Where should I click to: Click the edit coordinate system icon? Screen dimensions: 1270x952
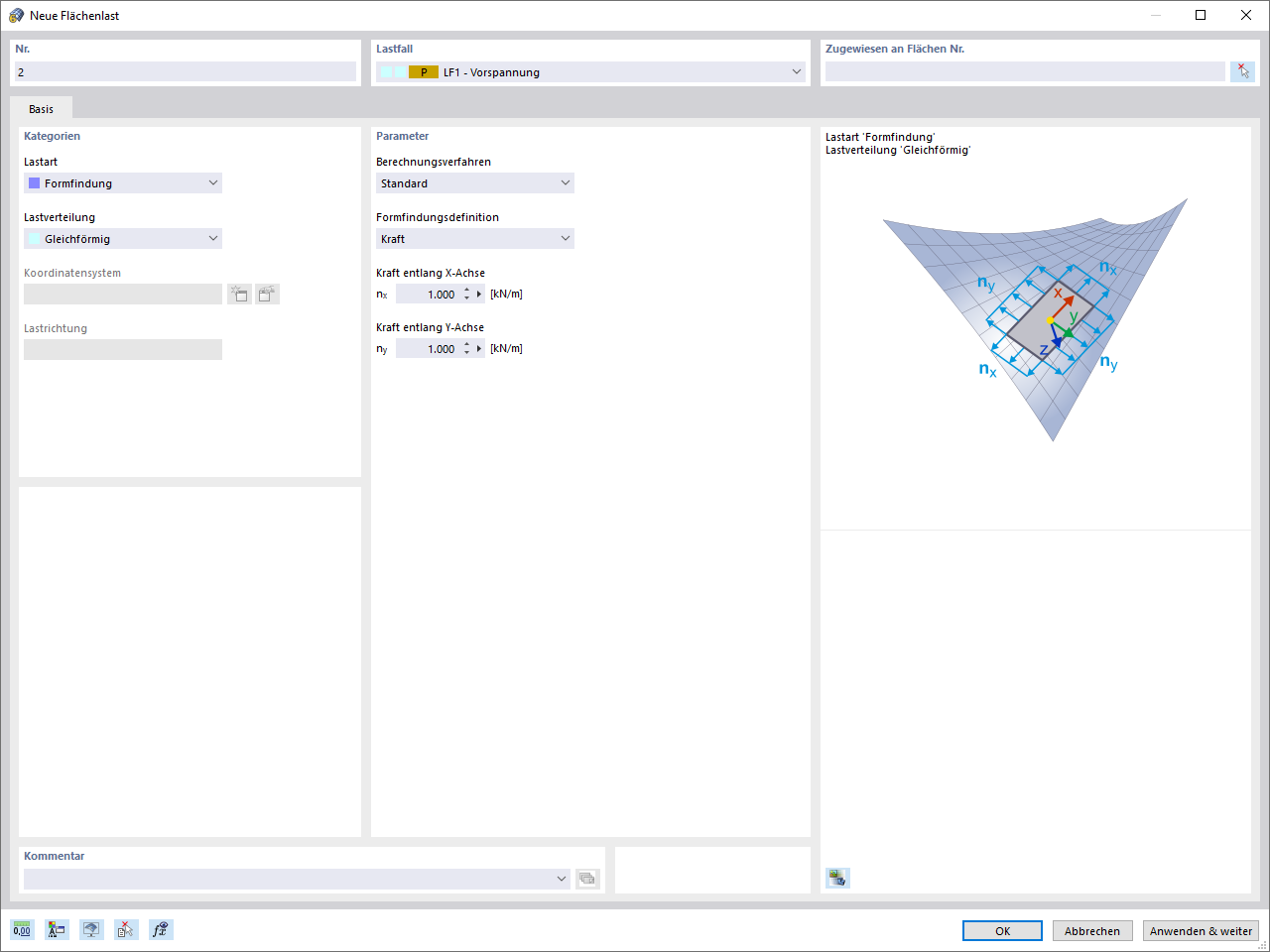(267, 294)
